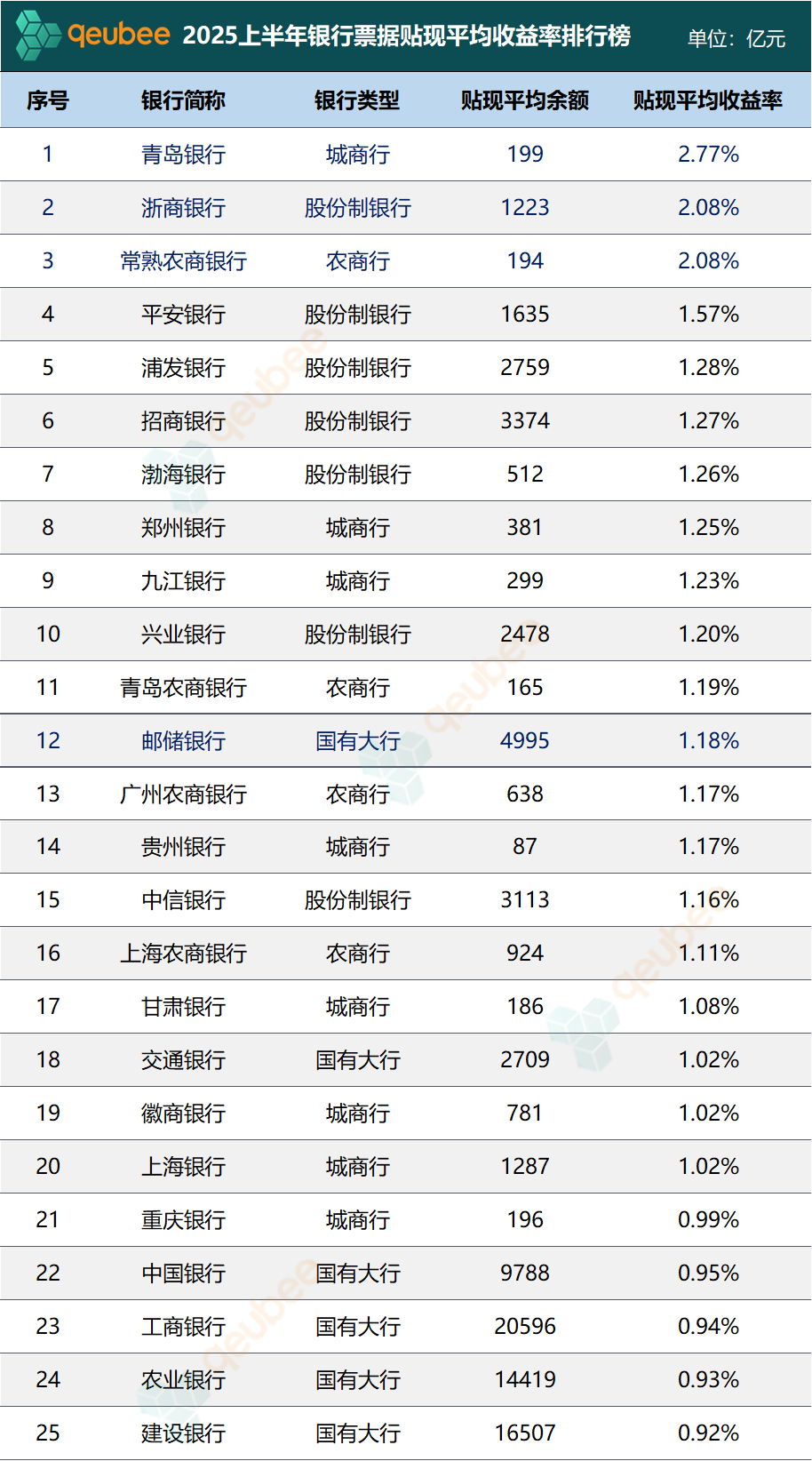Viewport: 812px width, 1461px height.
Task: Click the title text 2025上半年银行票据贴现平均收益率排行榜
Action: 407,36
